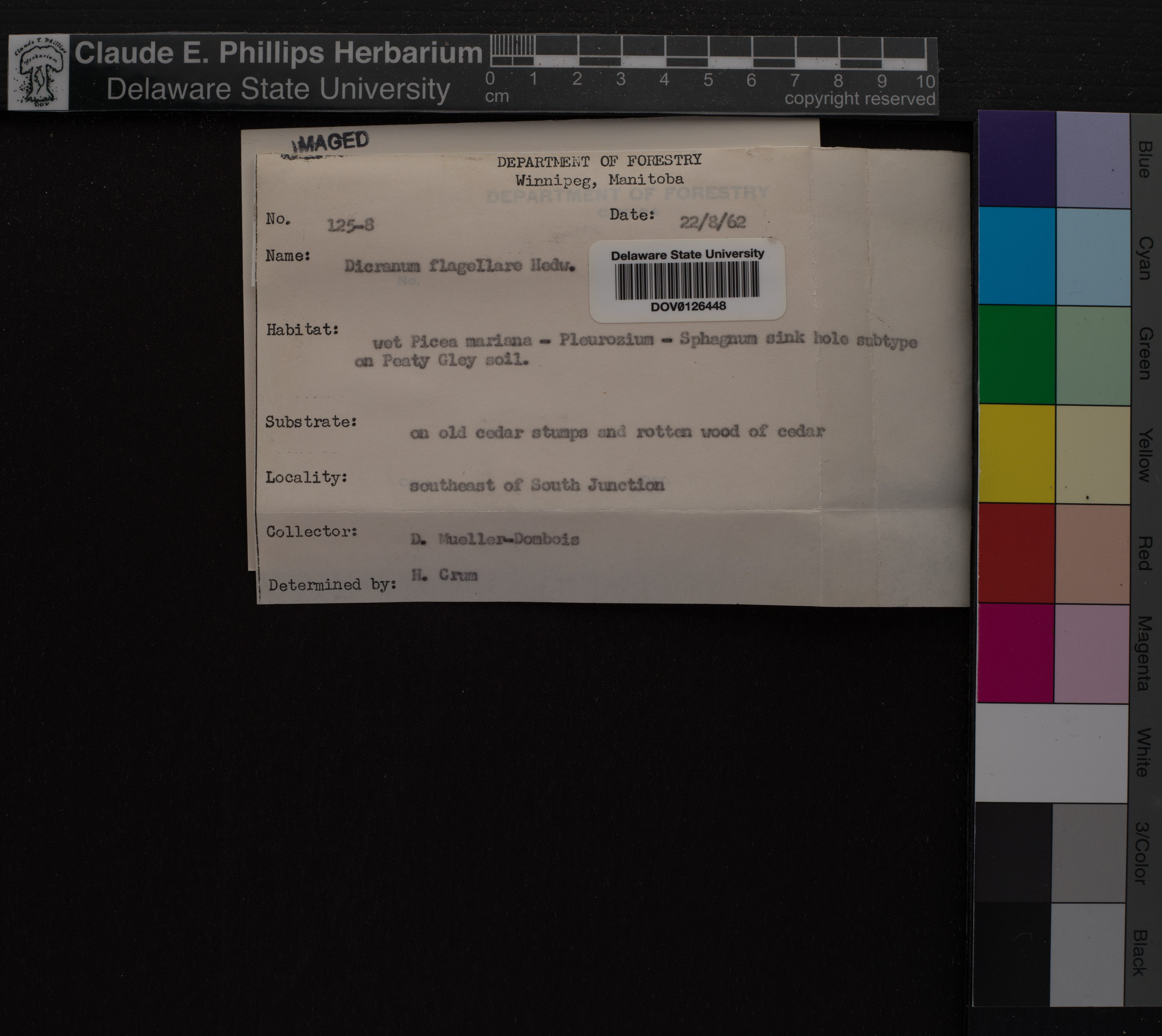The image size is (1162, 1036).
Task: Click the Claude E. Phillips Herbarium title
Action: pos(278,53)
